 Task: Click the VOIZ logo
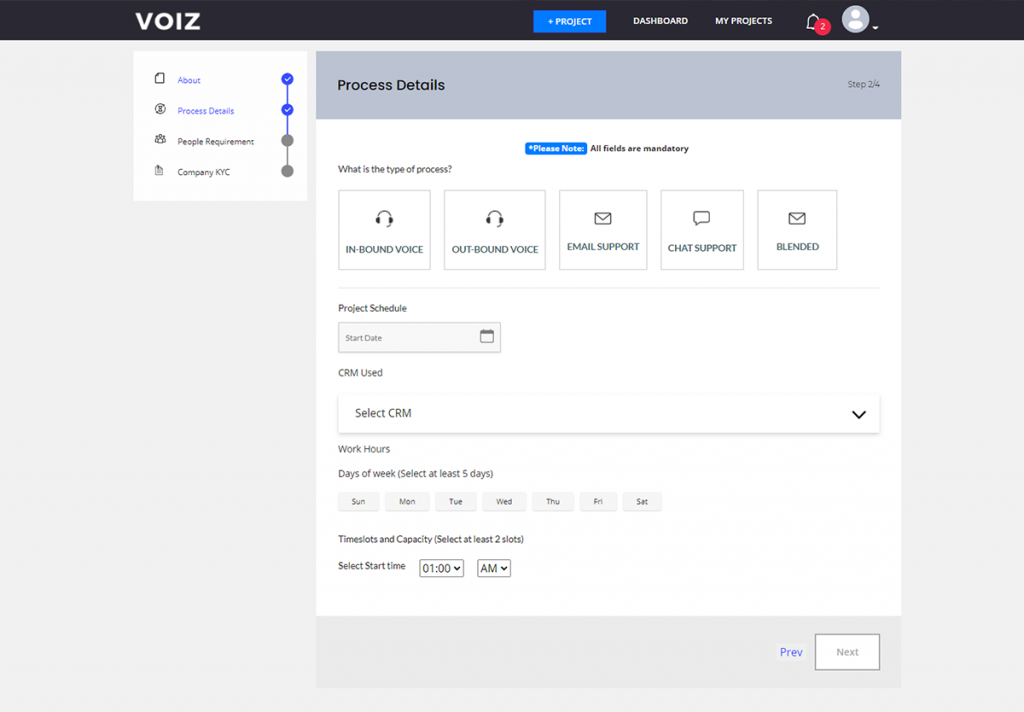pos(168,21)
